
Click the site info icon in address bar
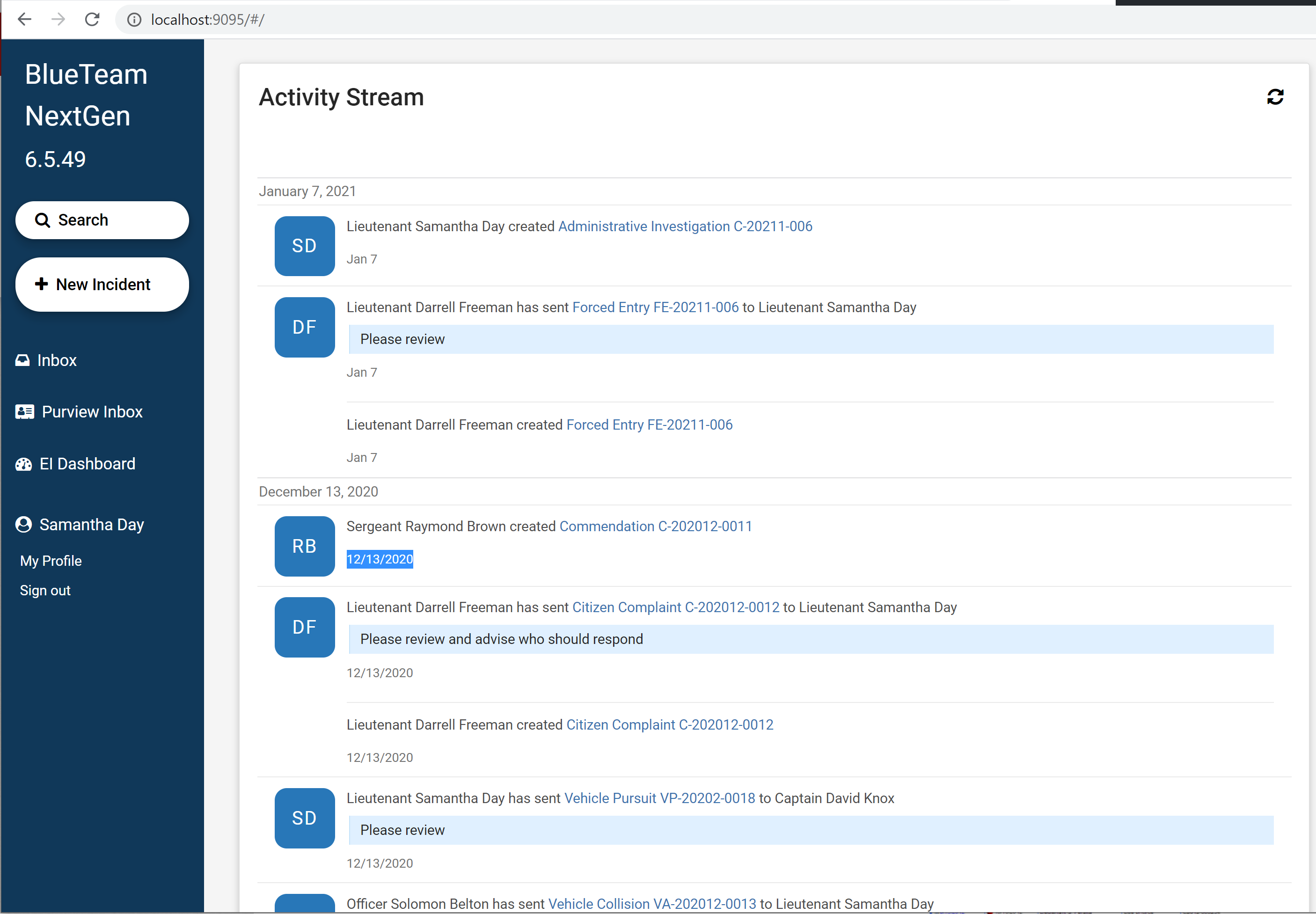(x=134, y=20)
